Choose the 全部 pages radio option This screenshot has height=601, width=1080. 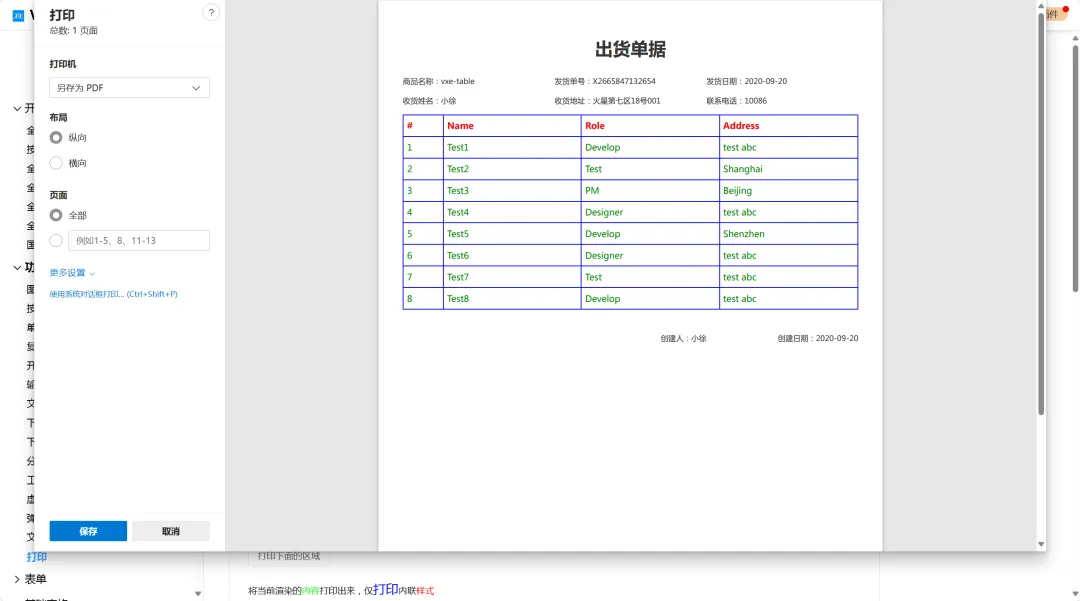pyautogui.click(x=56, y=215)
